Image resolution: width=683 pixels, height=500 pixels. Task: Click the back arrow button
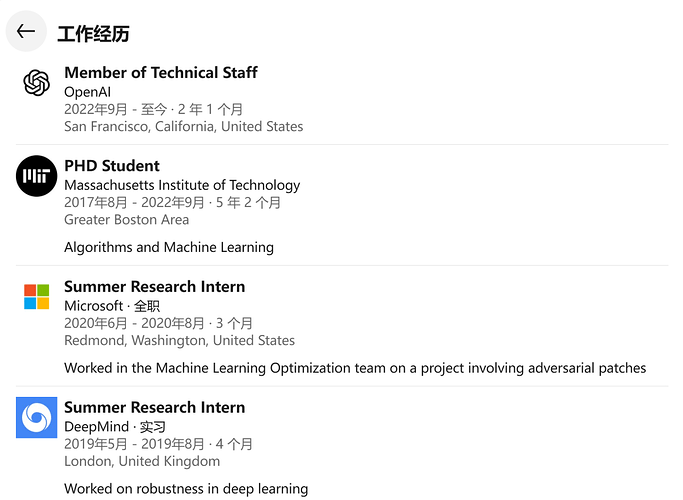[26, 32]
